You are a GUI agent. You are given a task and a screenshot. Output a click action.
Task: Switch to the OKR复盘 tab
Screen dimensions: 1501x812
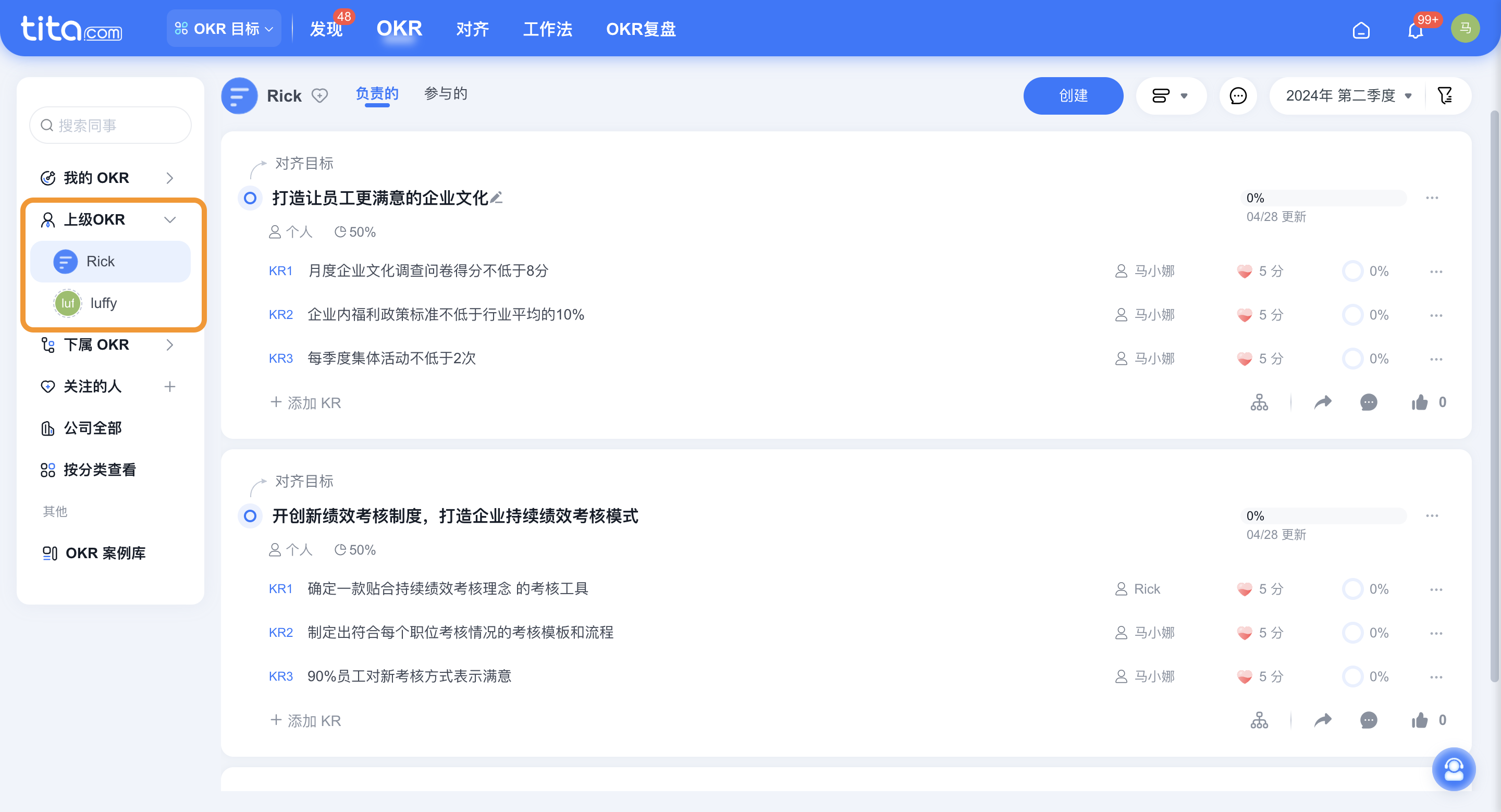pos(641,29)
